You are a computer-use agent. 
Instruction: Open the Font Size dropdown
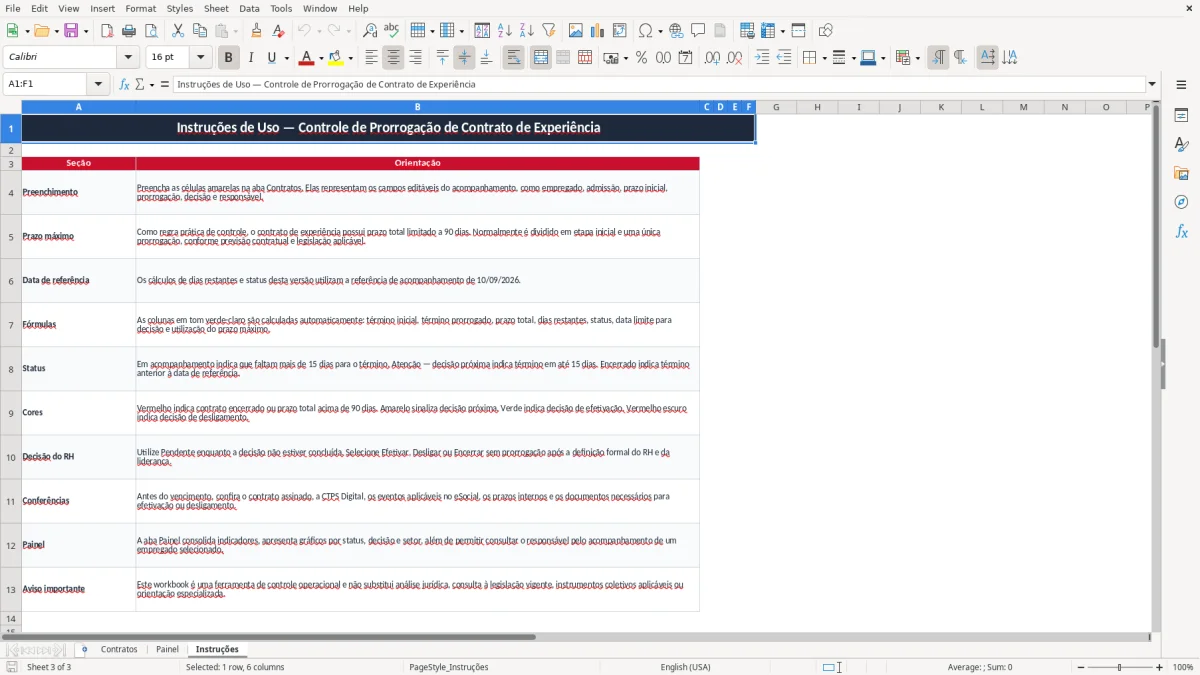pyautogui.click(x=201, y=58)
